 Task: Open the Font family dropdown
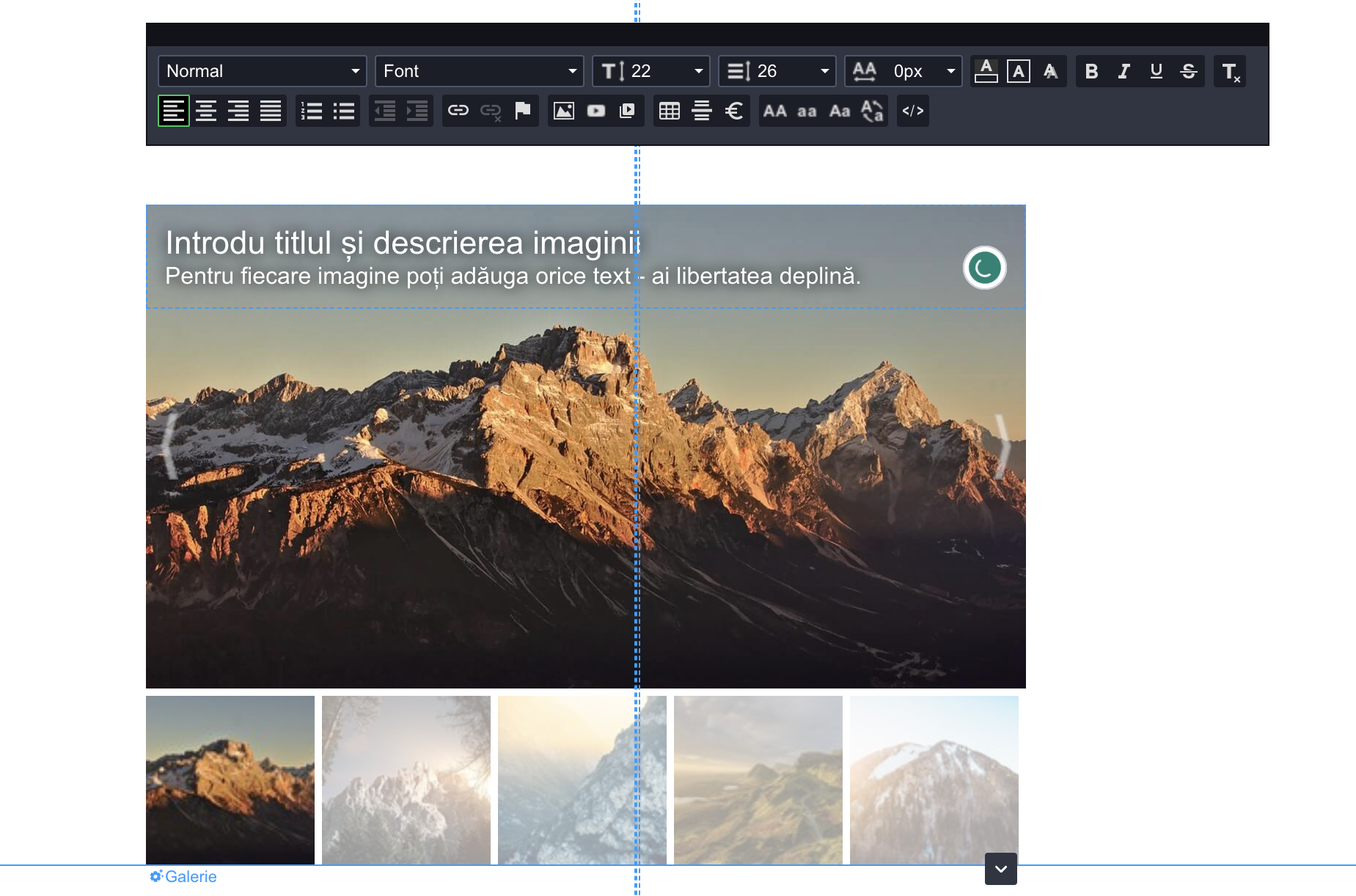479,71
